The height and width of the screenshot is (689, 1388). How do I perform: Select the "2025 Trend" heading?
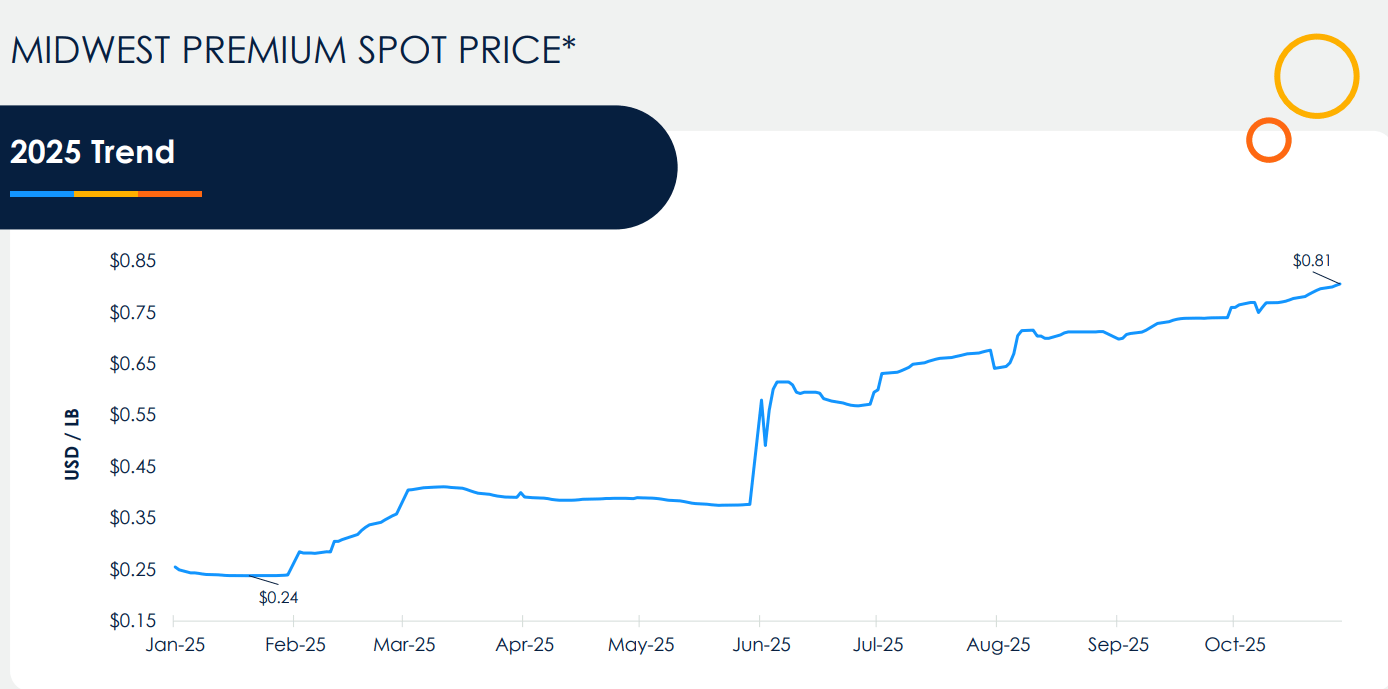point(92,152)
